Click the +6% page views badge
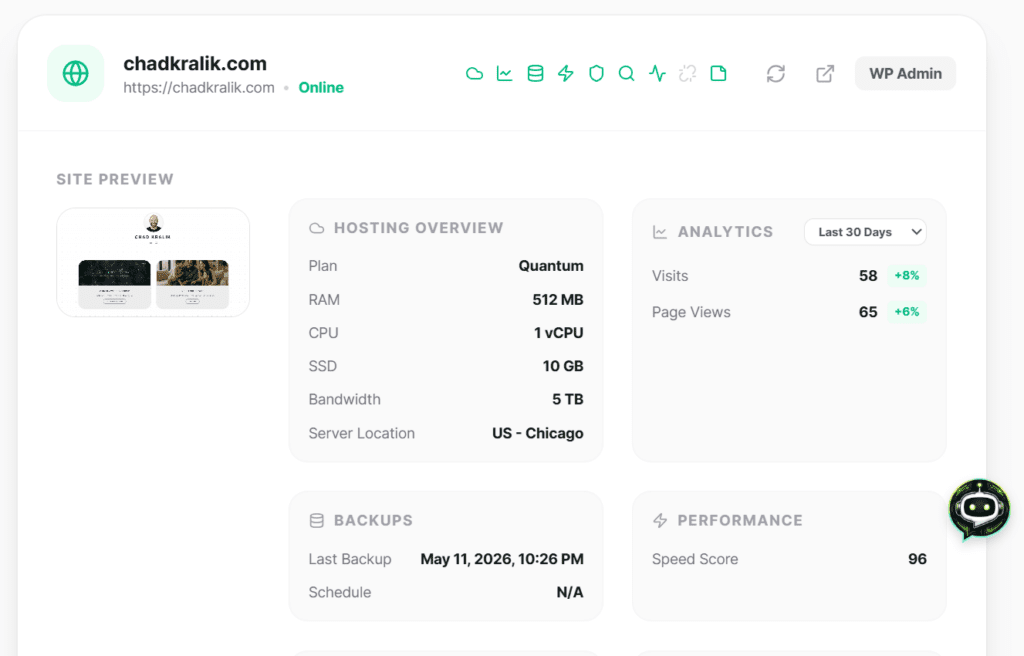Screen dimensions: 1024x656 pyautogui.click(x=906, y=312)
